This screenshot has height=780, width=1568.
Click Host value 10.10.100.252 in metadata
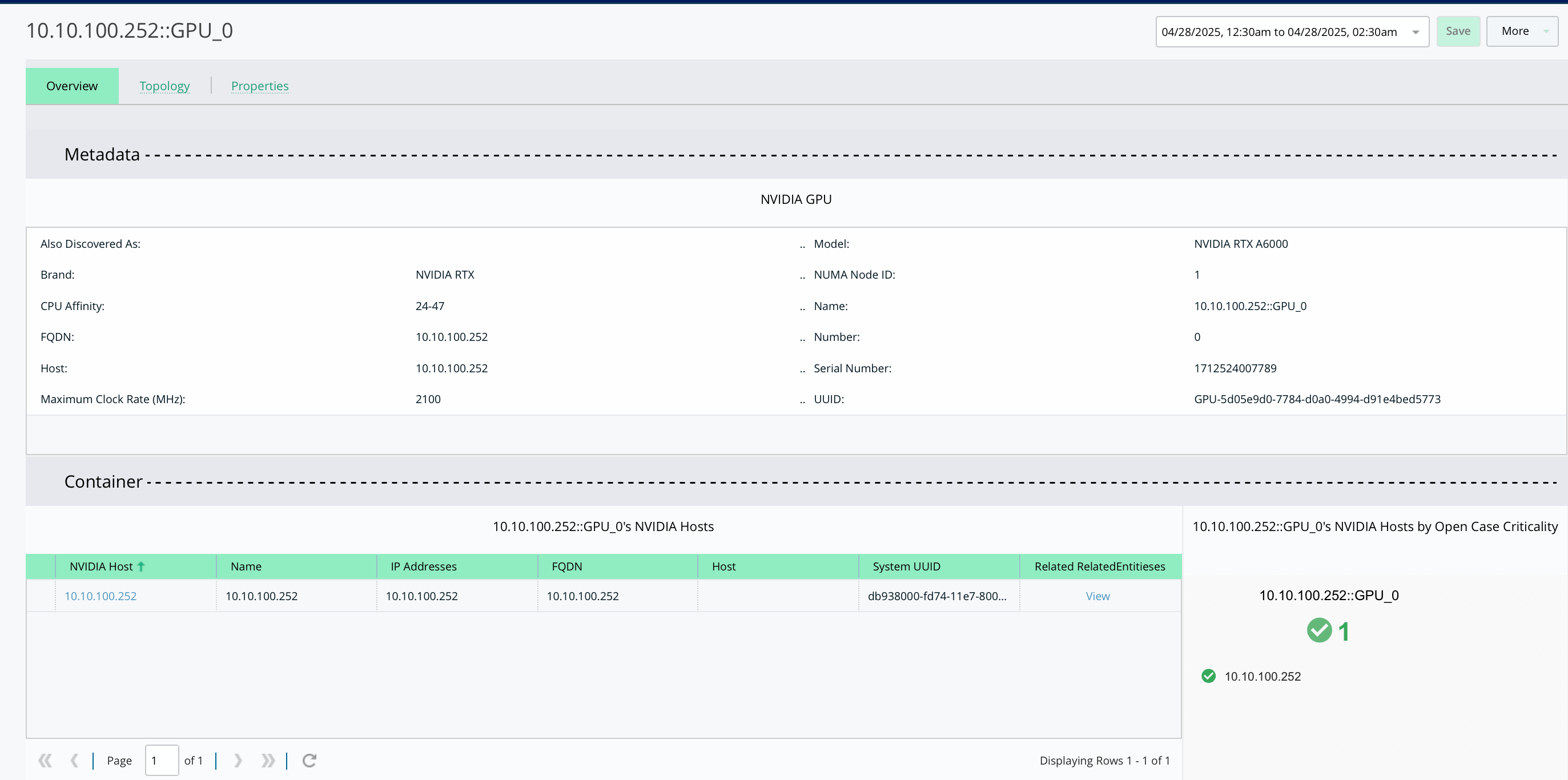(452, 368)
